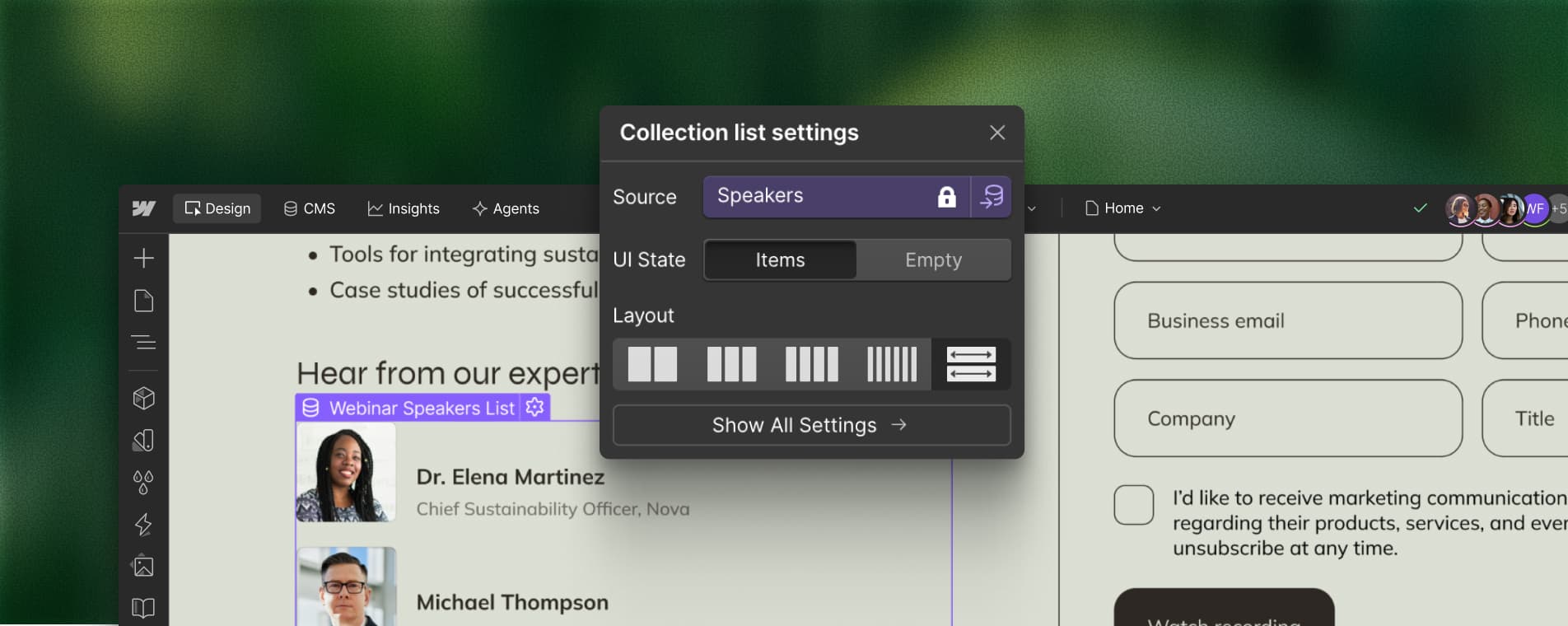The width and height of the screenshot is (1568, 626).
Task: Click Michael Thompson's photo
Action: click(x=346, y=586)
